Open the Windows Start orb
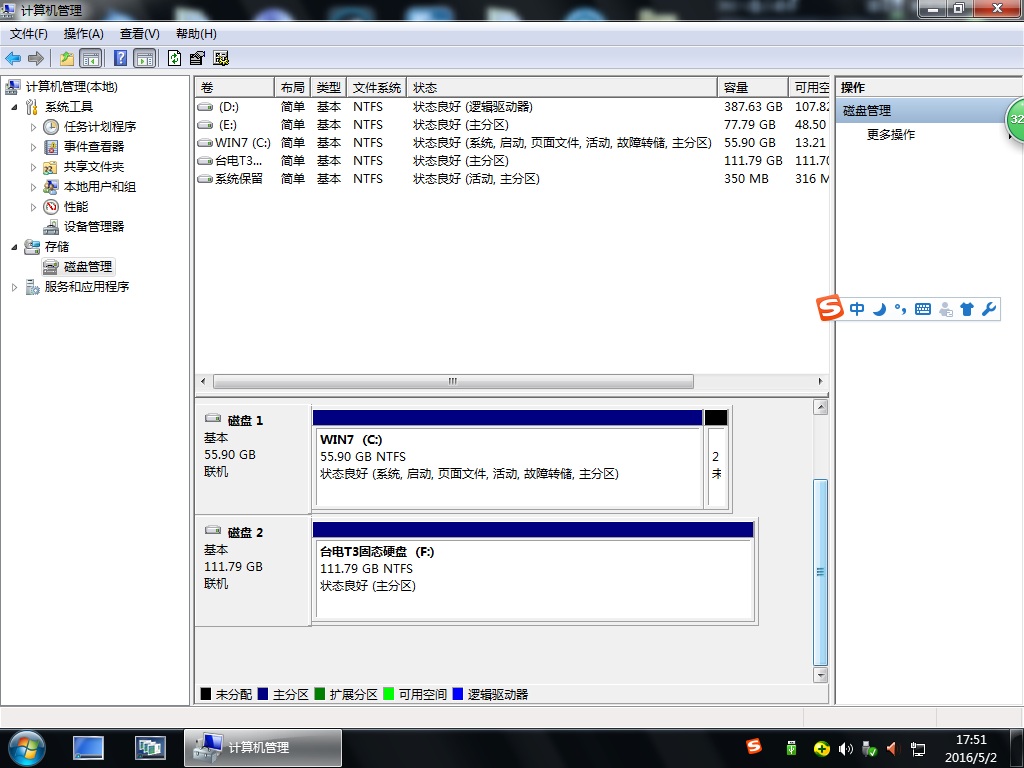The image size is (1024, 768). 26,748
